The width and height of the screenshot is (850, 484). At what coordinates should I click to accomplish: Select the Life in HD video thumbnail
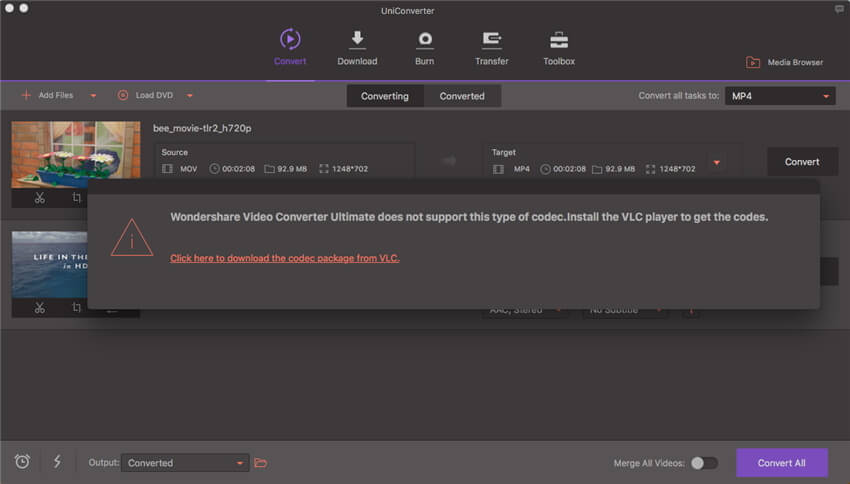49,264
